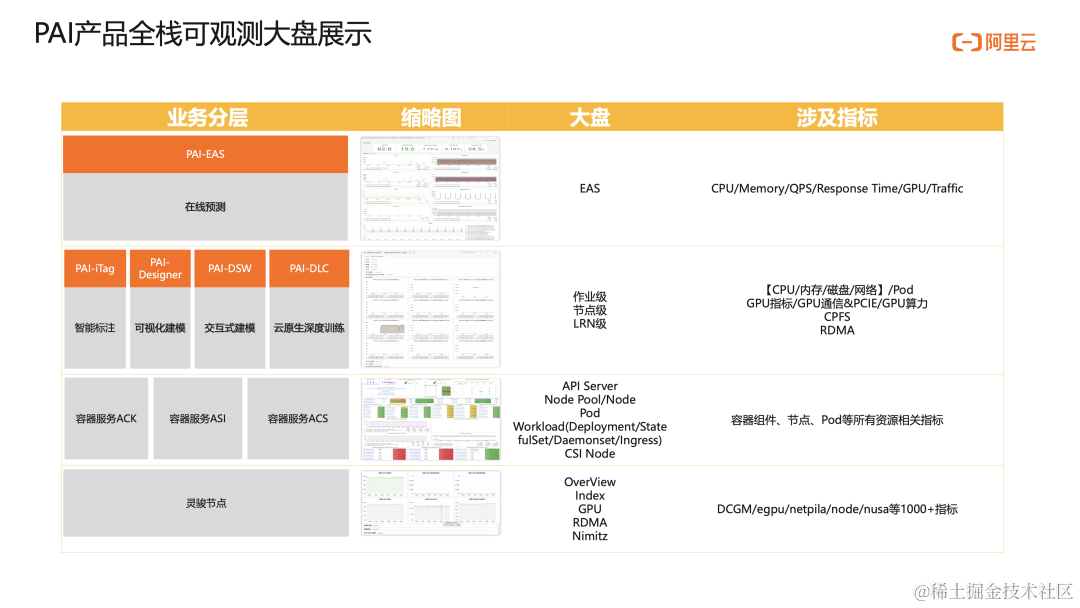
Task: Click the EAS dashboard name cell
Action: 590,189
